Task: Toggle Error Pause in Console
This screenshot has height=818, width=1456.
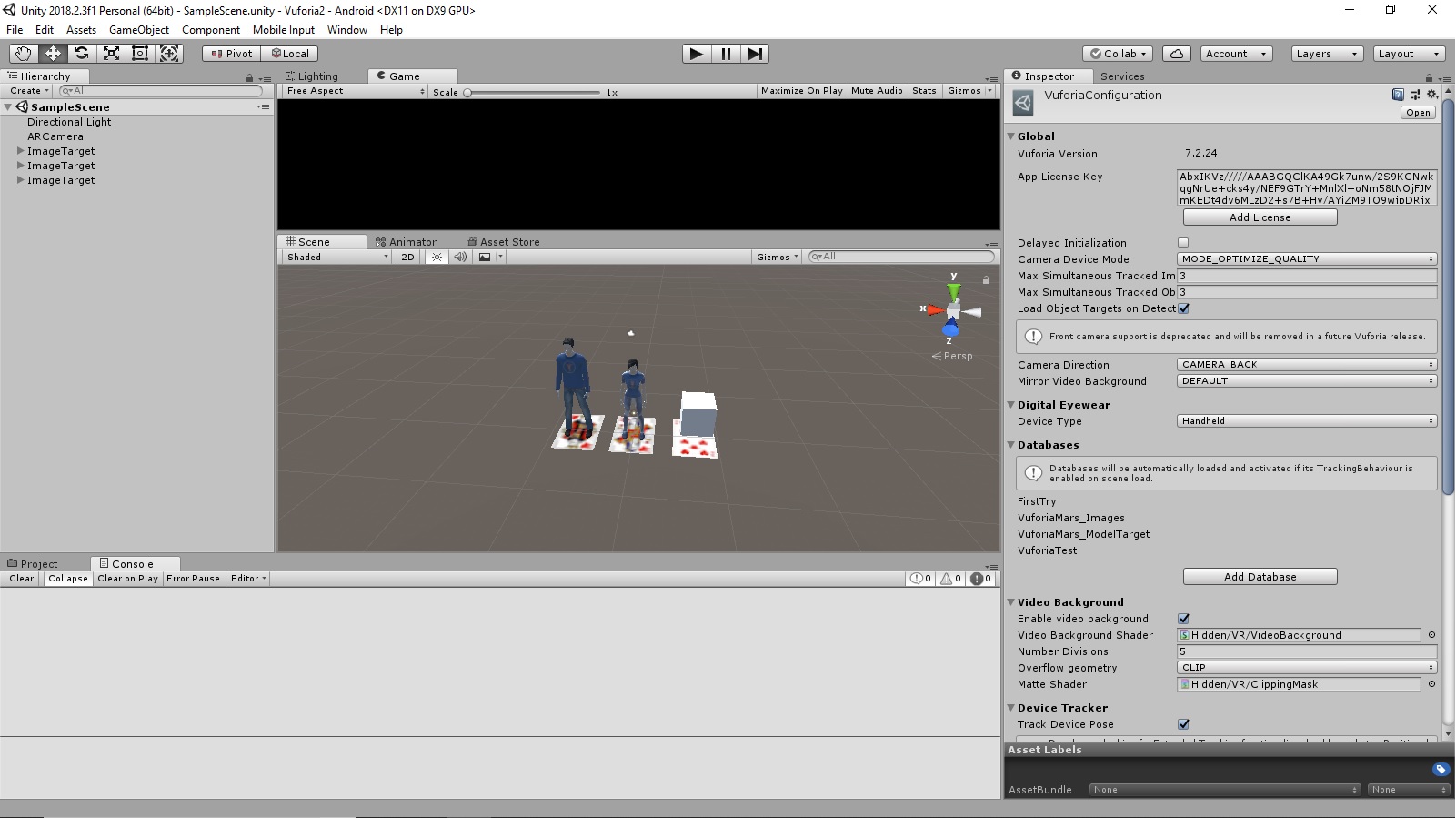Action: coord(193,579)
